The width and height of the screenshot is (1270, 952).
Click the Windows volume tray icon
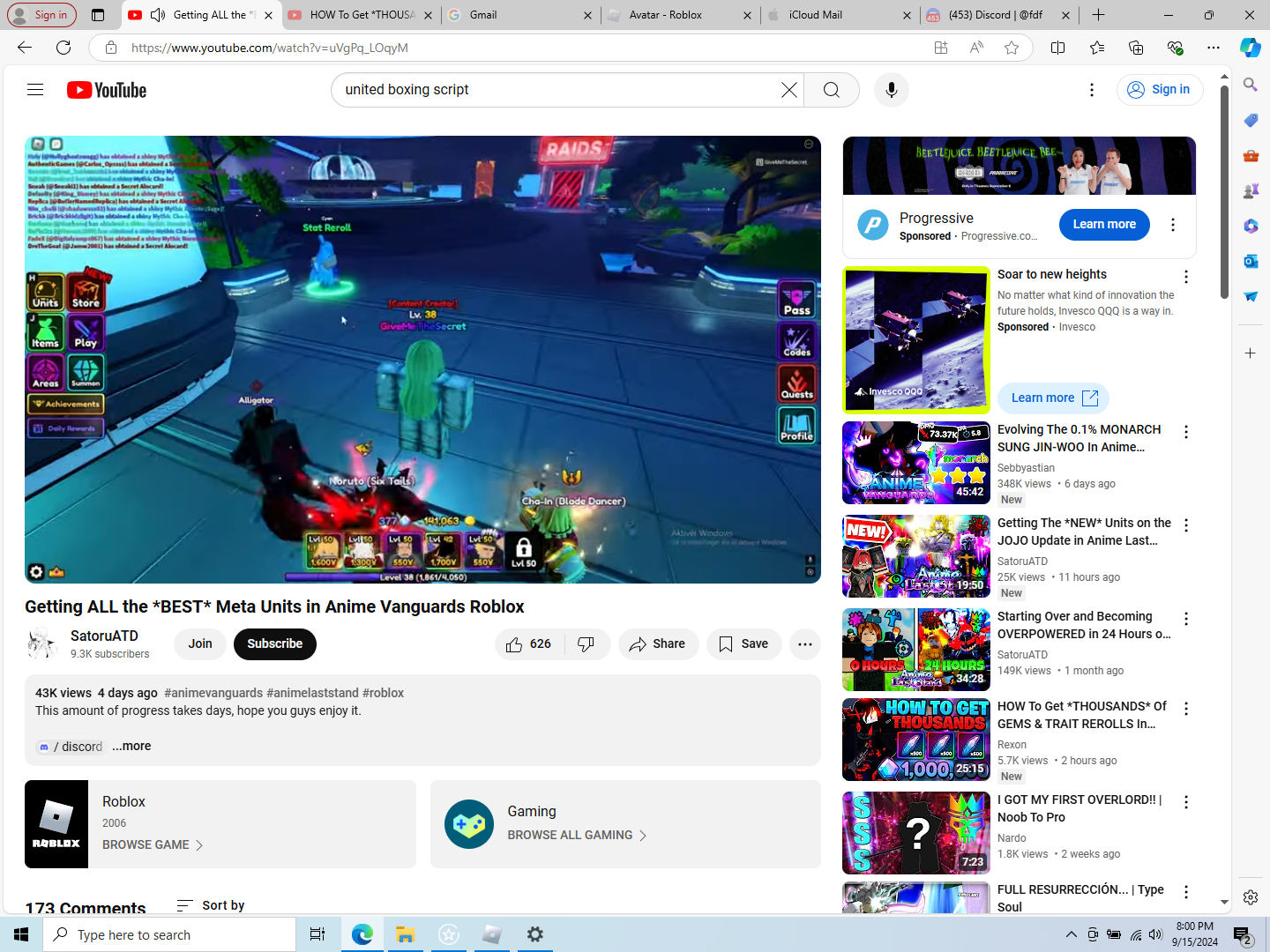click(1156, 934)
